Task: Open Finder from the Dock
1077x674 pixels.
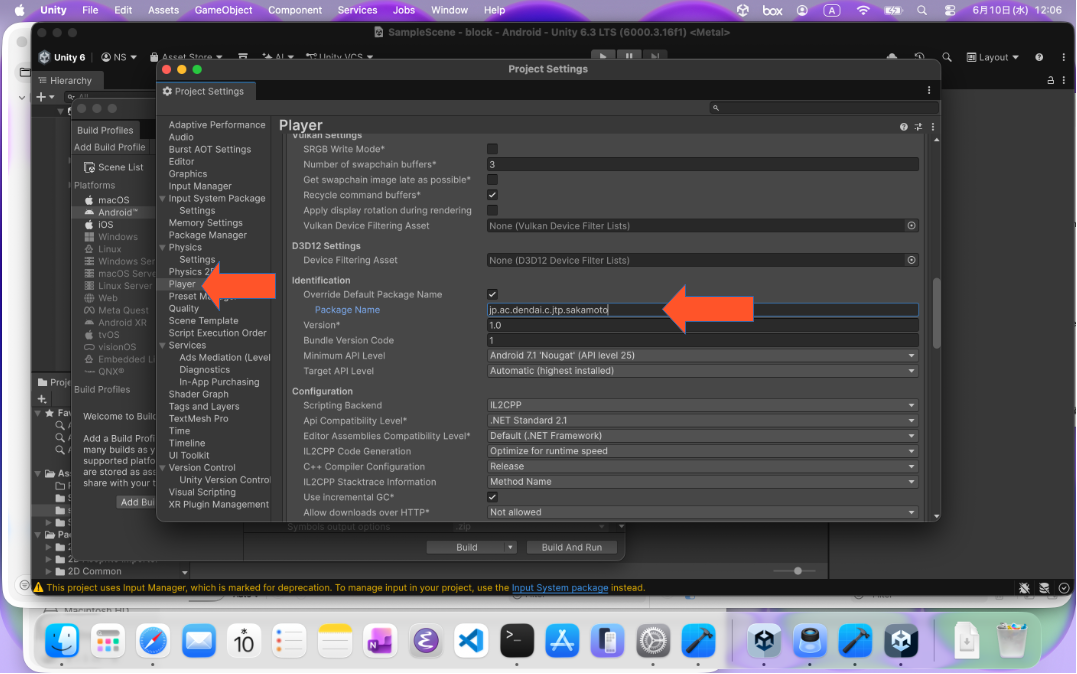Action: pyautogui.click(x=62, y=641)
